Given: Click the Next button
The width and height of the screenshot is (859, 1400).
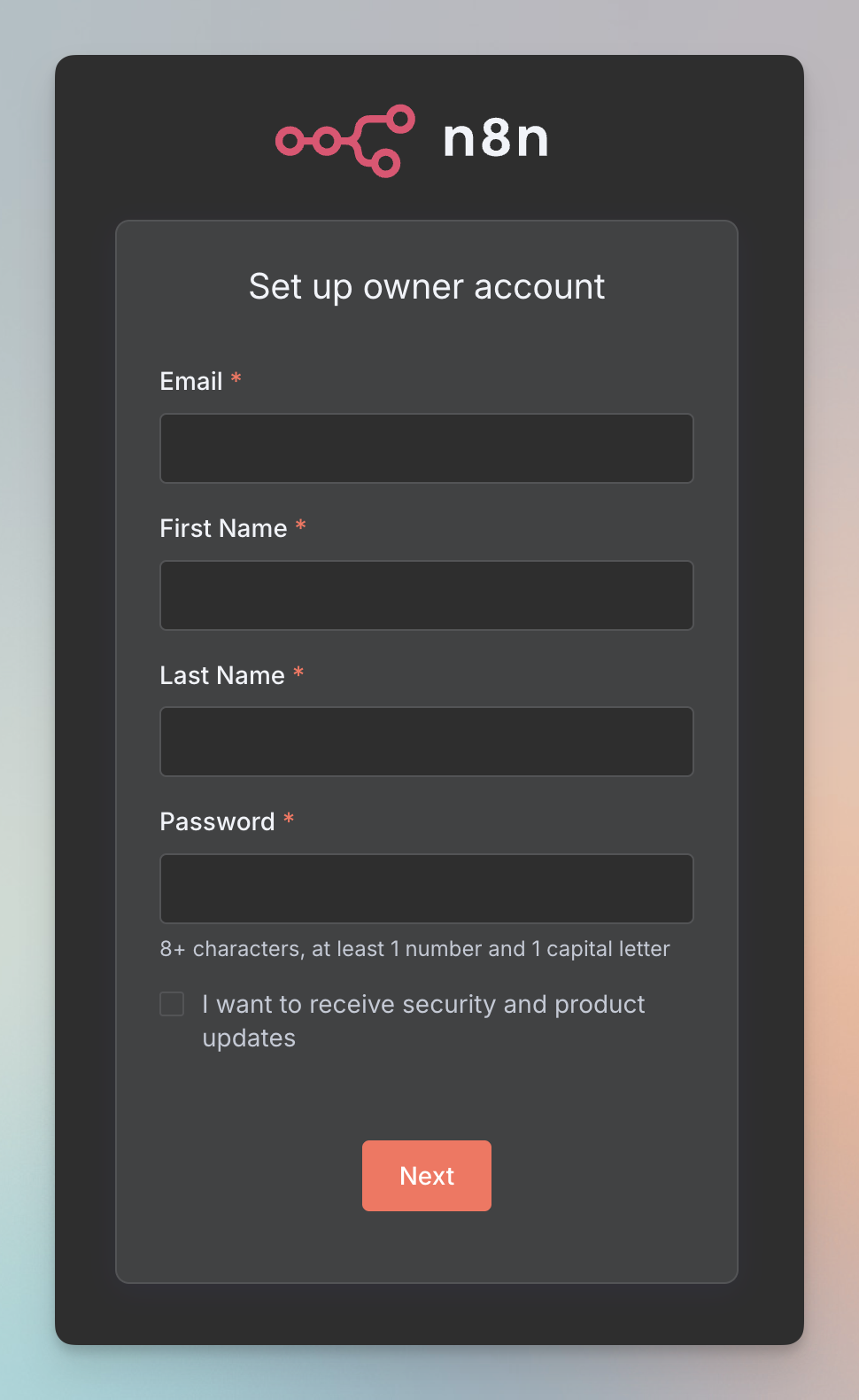Looking at the screenshot, I should 427,1176.
